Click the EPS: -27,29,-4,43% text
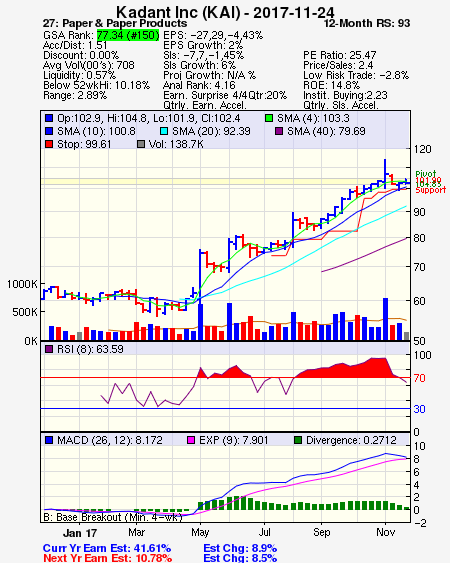This screenshot has width=450, height=563. coord(213,35)
